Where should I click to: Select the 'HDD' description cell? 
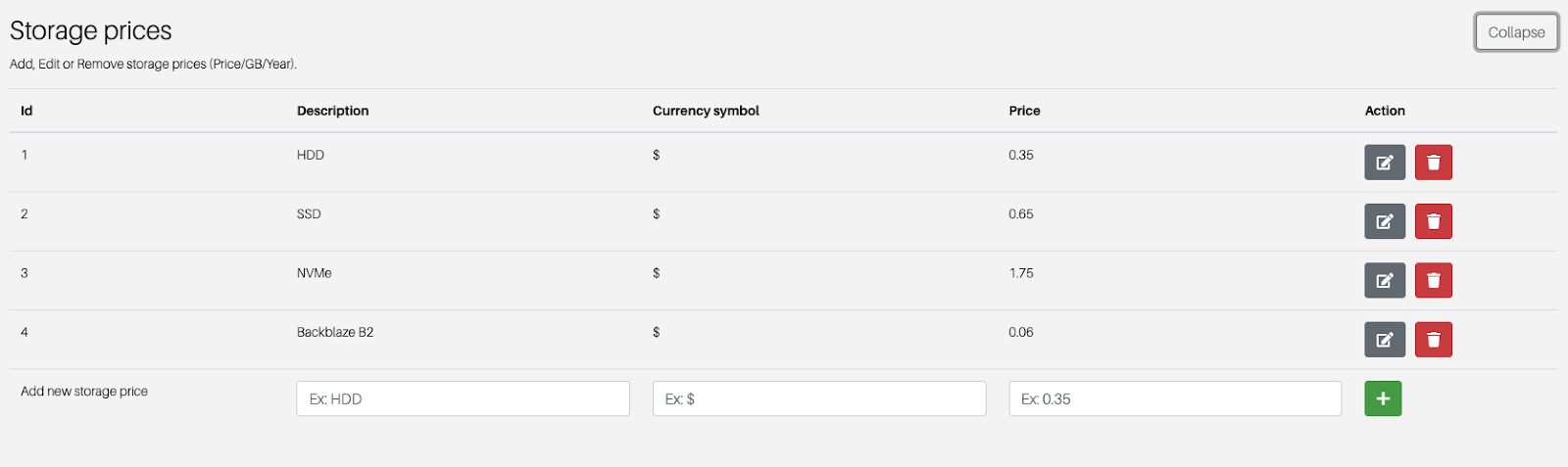pos(311,155)
